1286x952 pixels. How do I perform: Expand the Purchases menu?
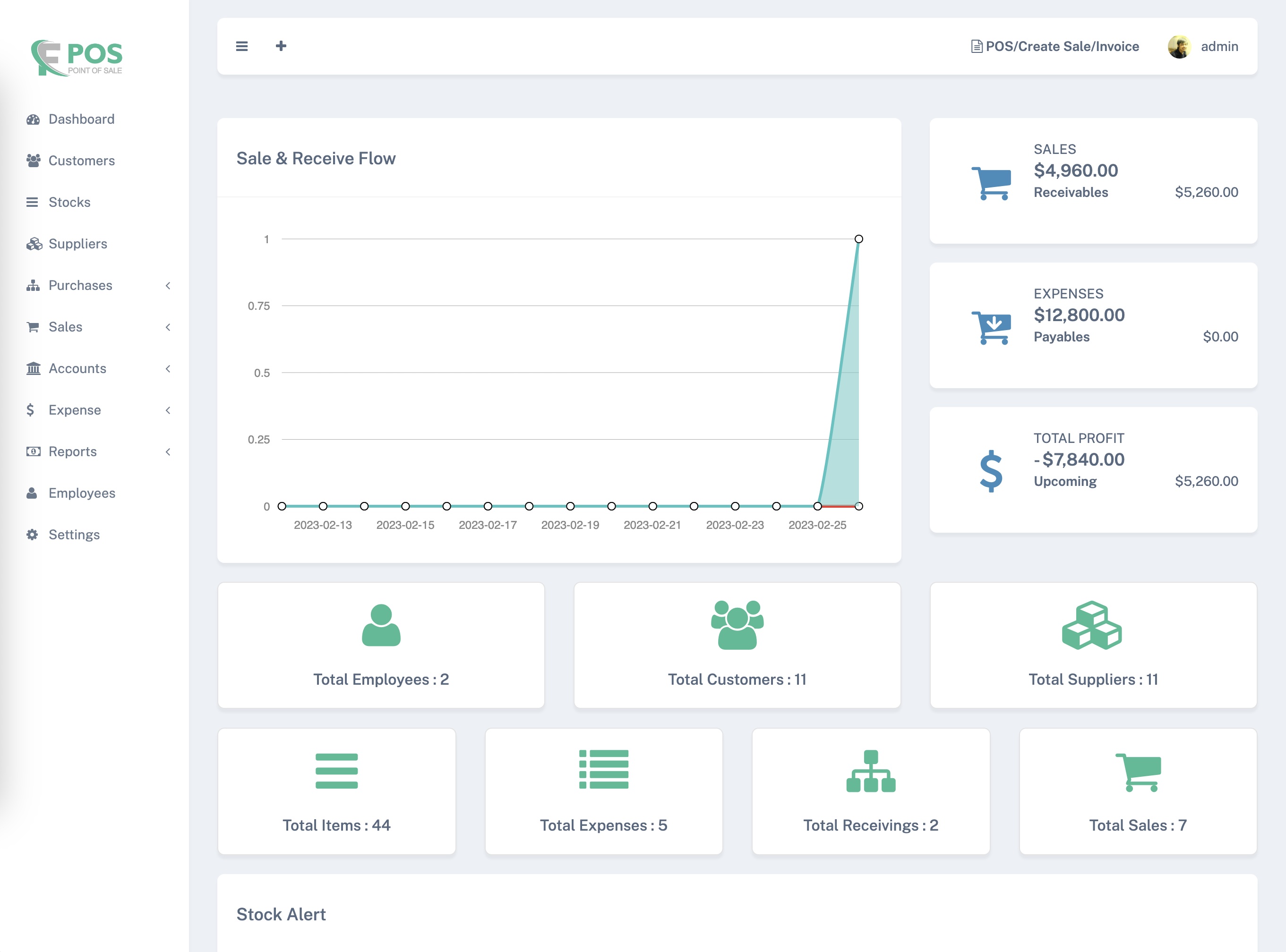pyautogui.click(x=167, y=285)
